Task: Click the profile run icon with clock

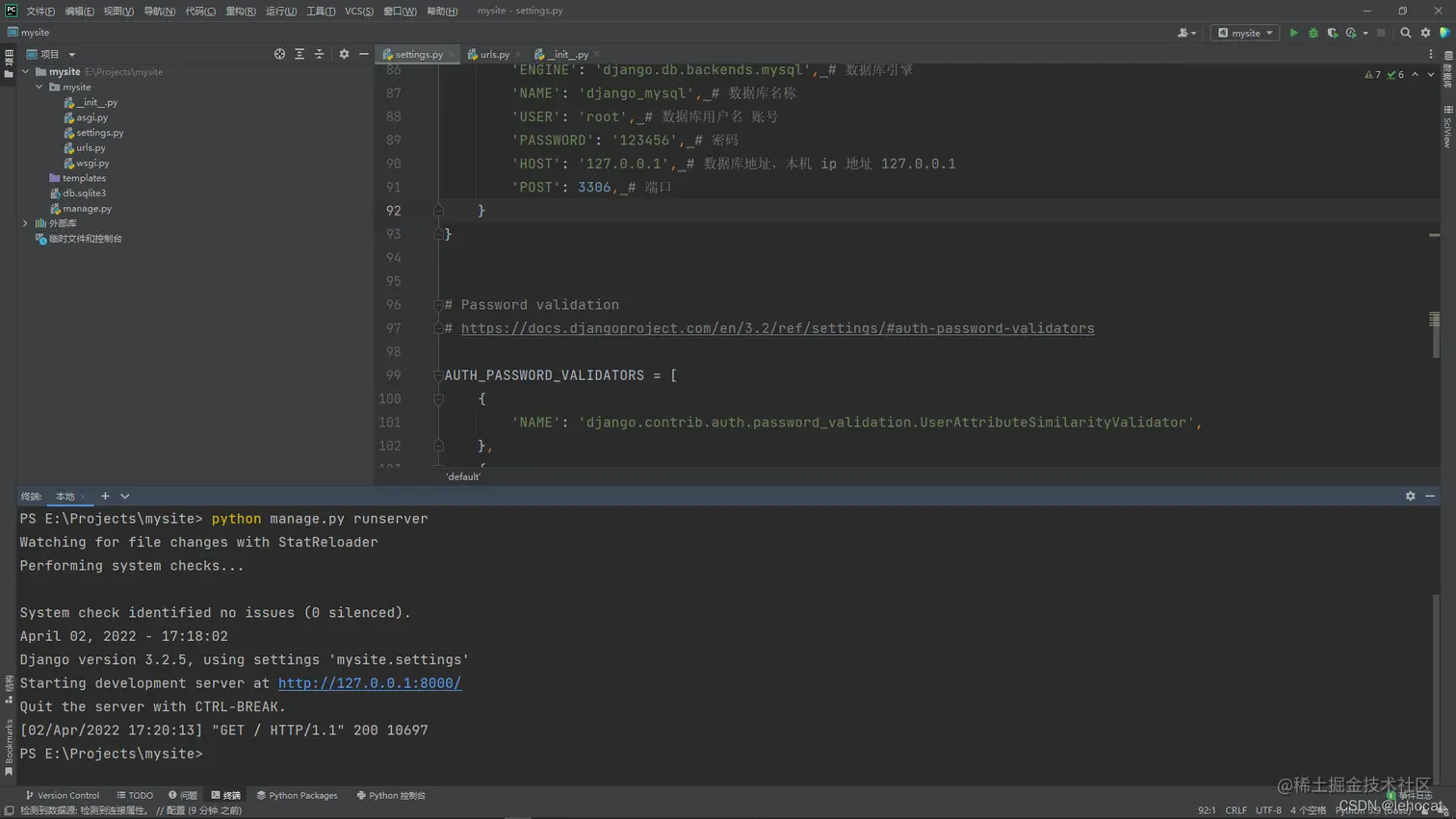Action: click(x=1351, y=33)
